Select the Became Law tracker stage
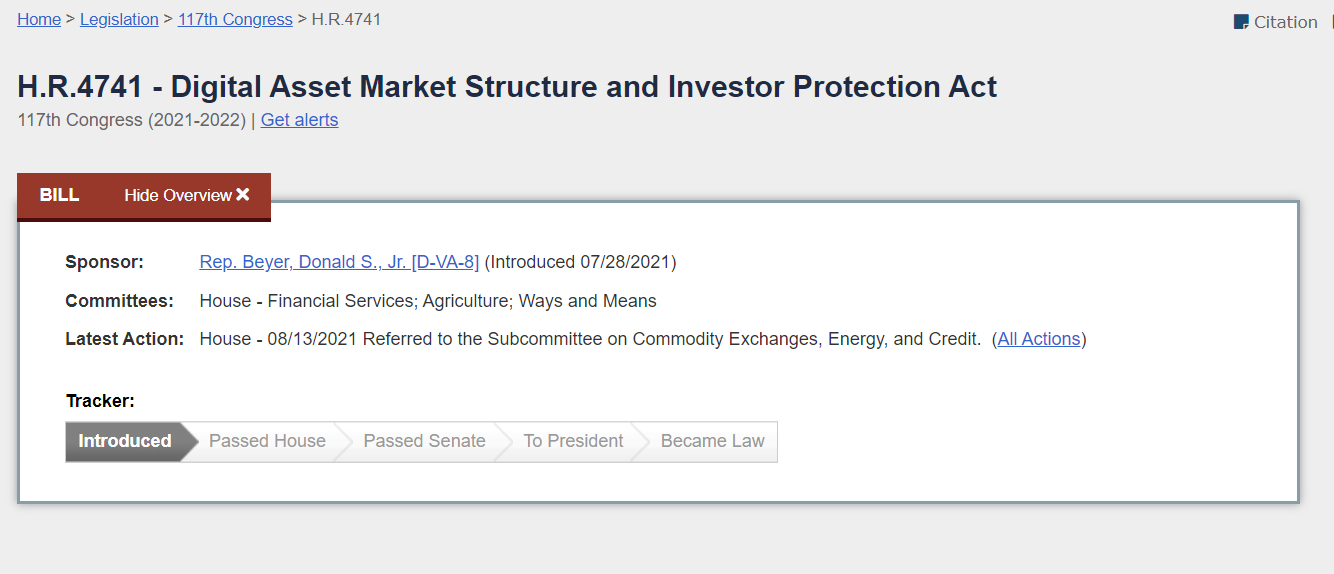The width and height of the screenshot is (1334, 574). tap(712, 441)
